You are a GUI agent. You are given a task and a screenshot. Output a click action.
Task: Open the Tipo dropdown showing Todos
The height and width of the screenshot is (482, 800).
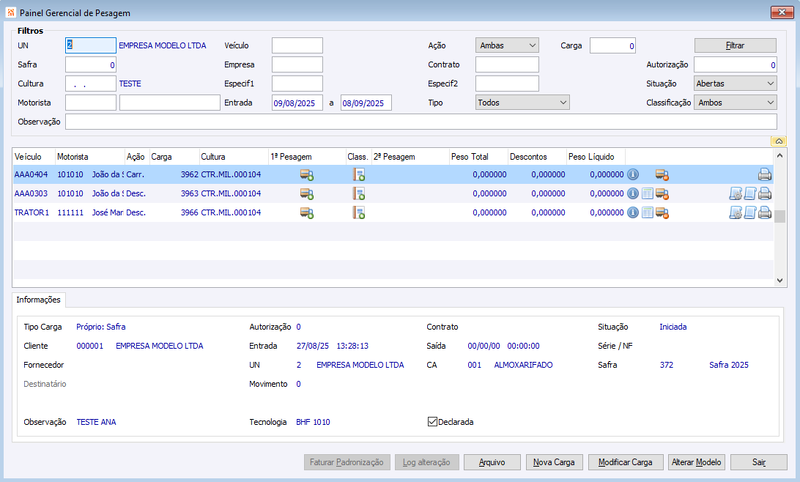pyautogui.click(x=522, y=103)
